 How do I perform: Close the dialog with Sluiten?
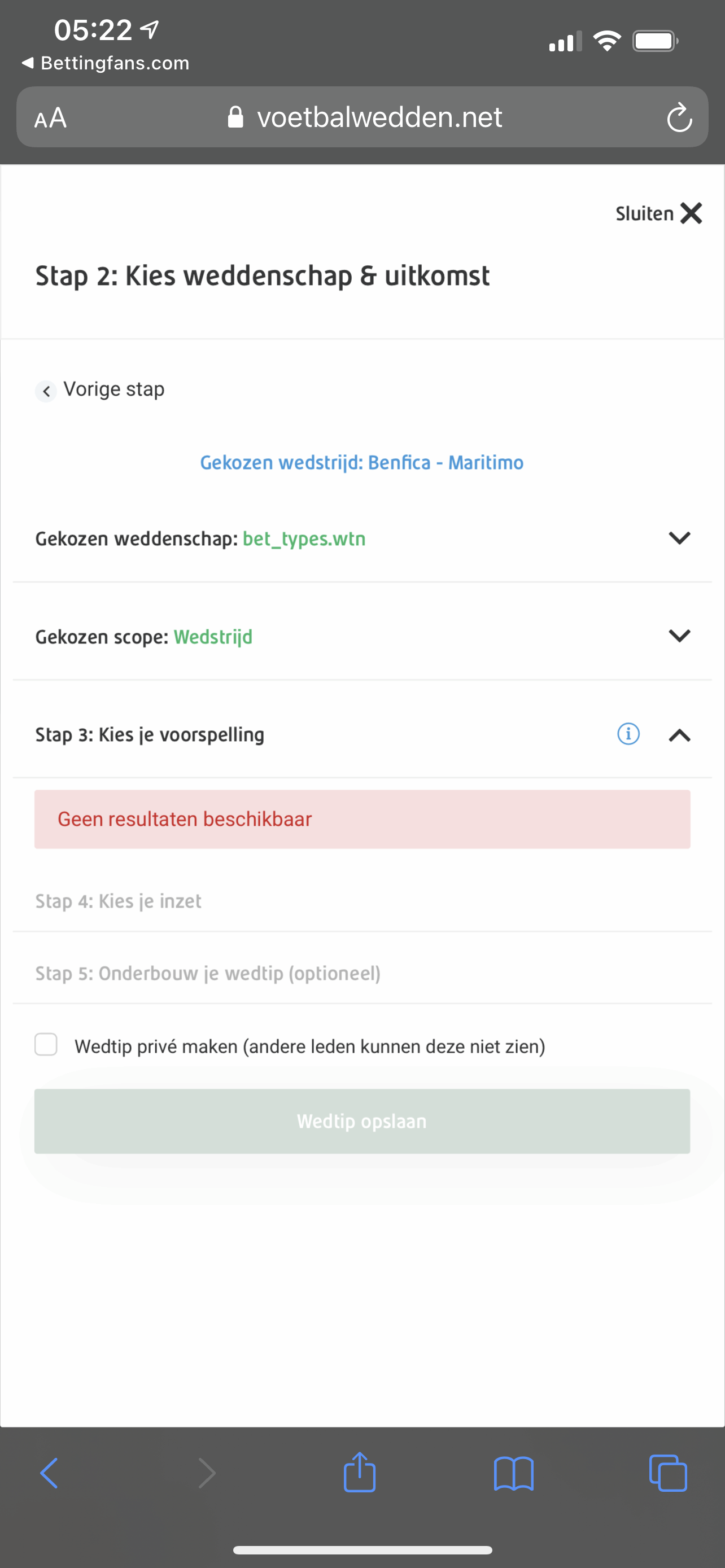(658, 214)
